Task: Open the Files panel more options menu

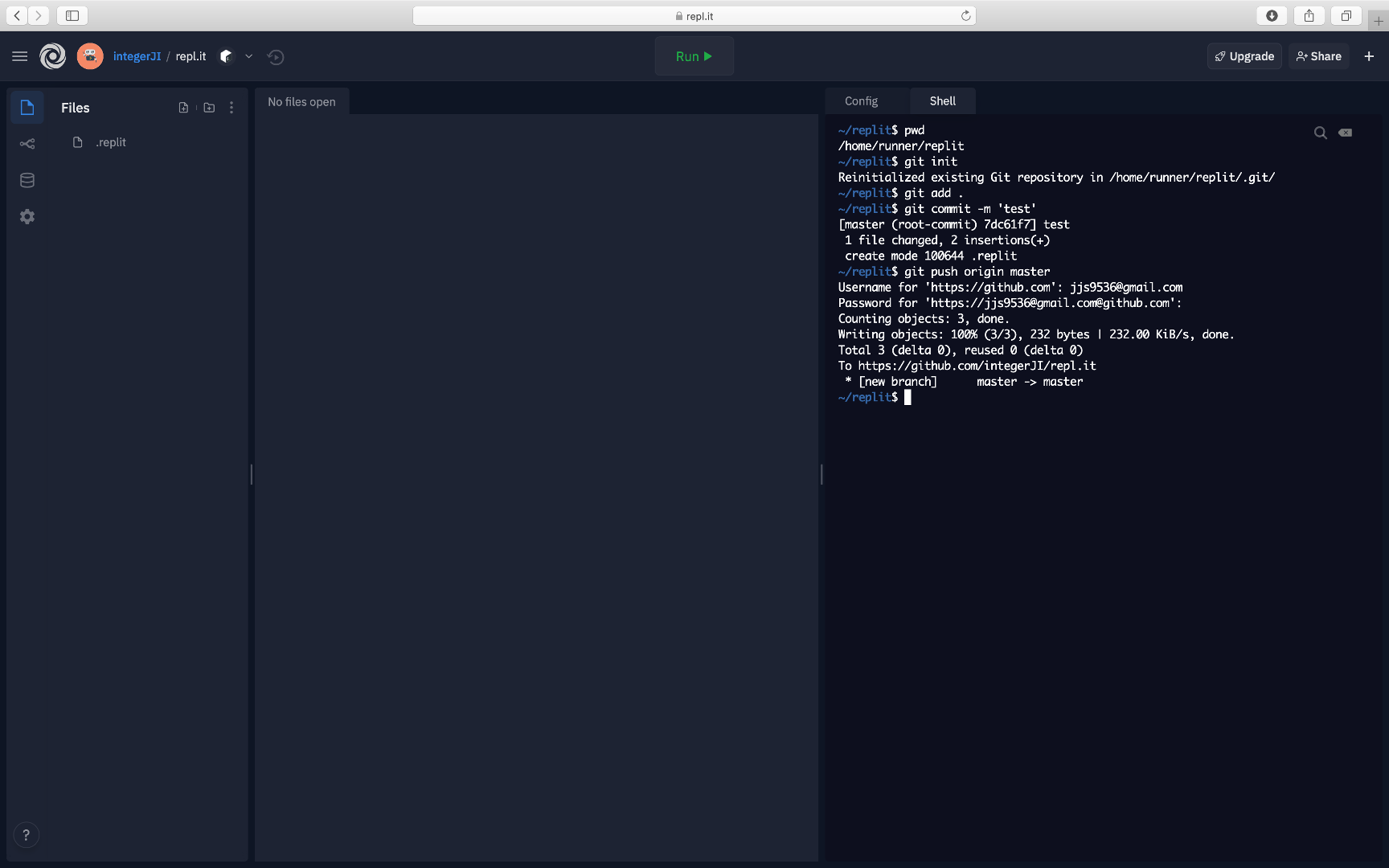Action: [231, 108]
